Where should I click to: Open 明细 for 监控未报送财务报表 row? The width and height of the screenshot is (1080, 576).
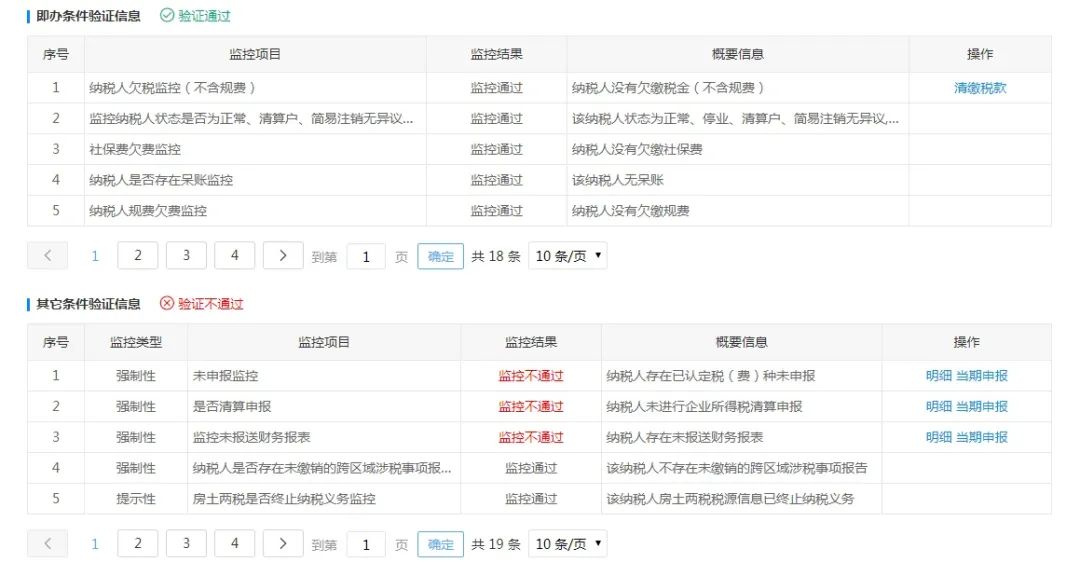tap(938, 438)
